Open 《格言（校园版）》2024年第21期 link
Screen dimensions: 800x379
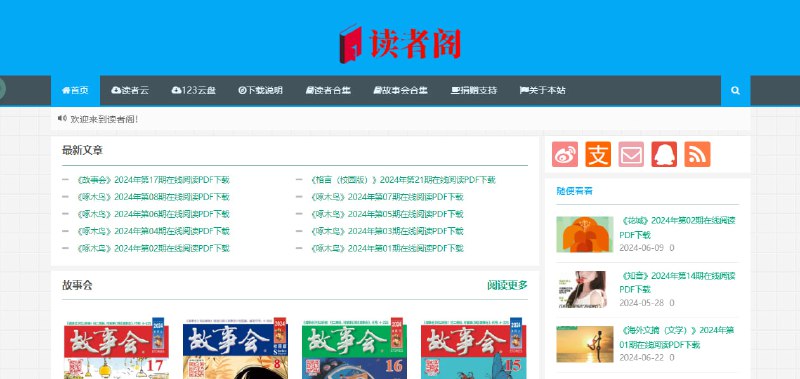point(403,180)
